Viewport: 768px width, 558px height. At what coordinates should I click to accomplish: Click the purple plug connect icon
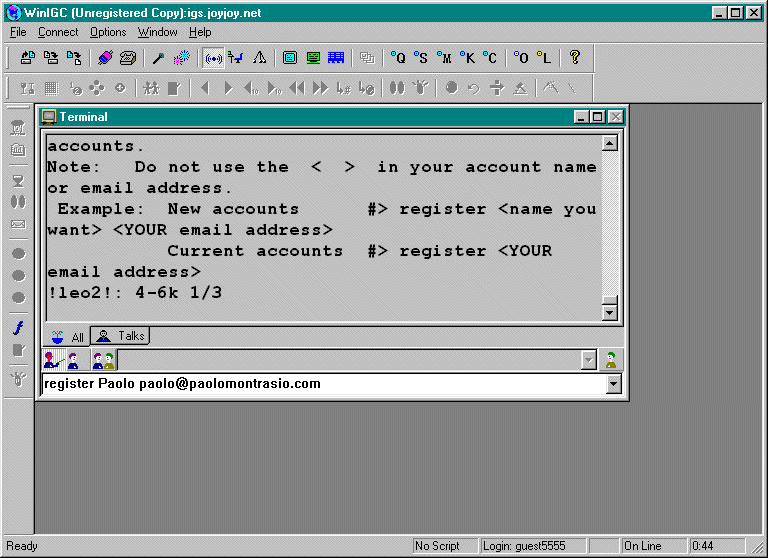(105, 58)
